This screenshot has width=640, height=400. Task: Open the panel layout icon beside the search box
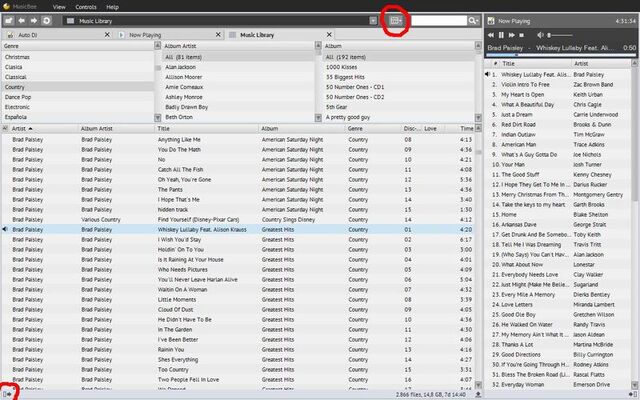(396, 20)
